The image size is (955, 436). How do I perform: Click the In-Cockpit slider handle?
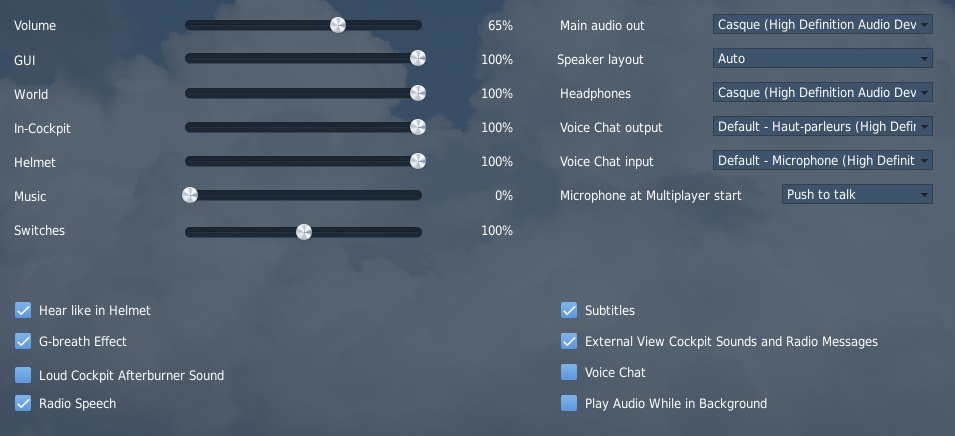pyautogui.click(x=418, y=127)
